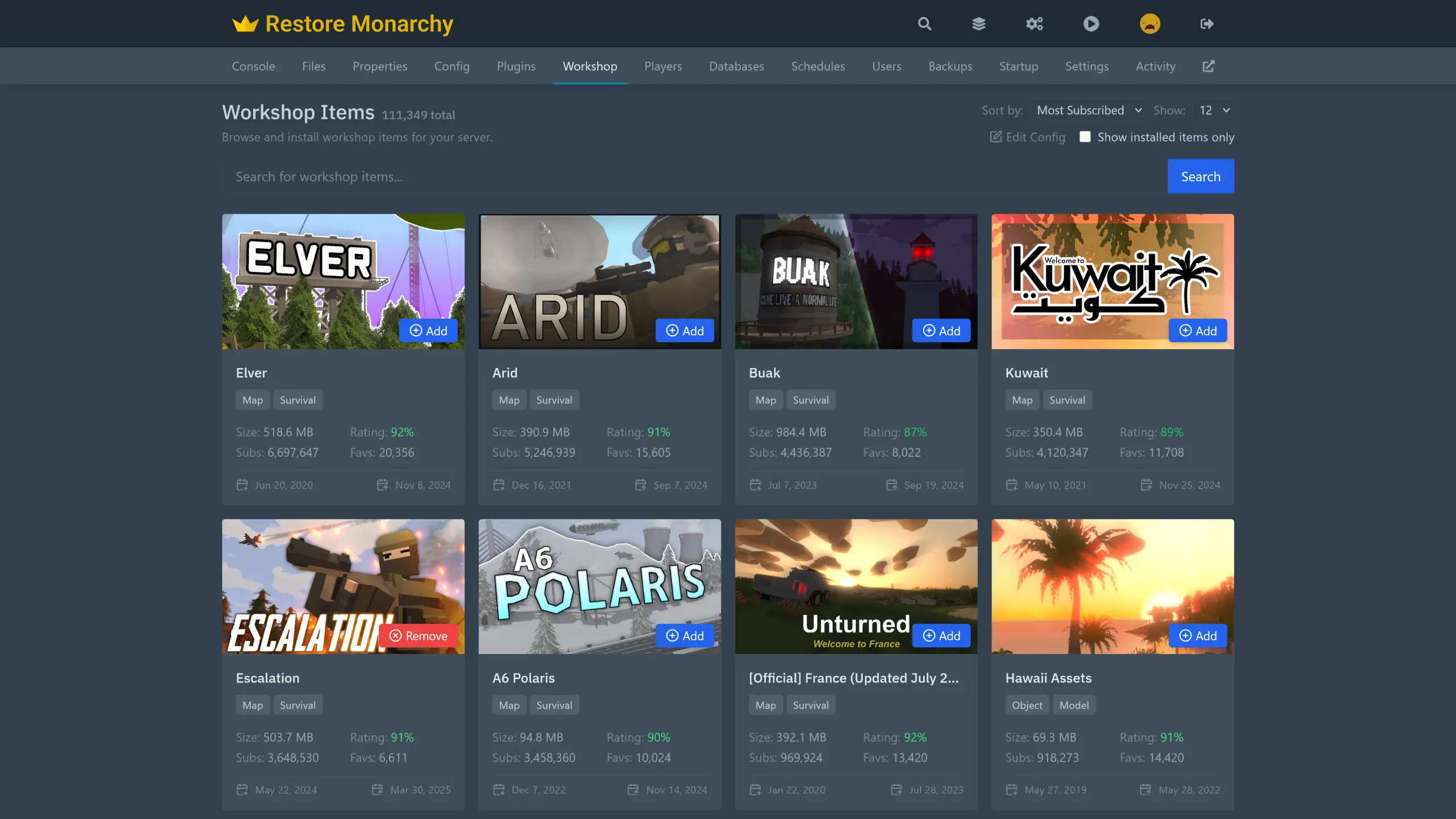Click created-date calendar icon on A6 Polaris card
Screen dimensions: 1456x819
pos(499,789)
